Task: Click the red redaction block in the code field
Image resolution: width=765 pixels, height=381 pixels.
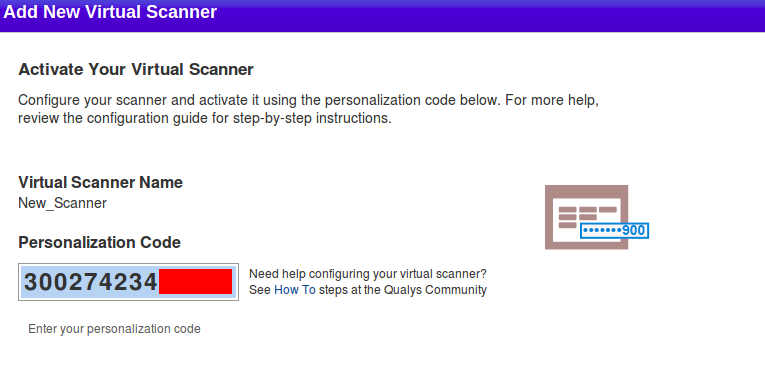Action: pyautogui.click(x=196, y=281)
